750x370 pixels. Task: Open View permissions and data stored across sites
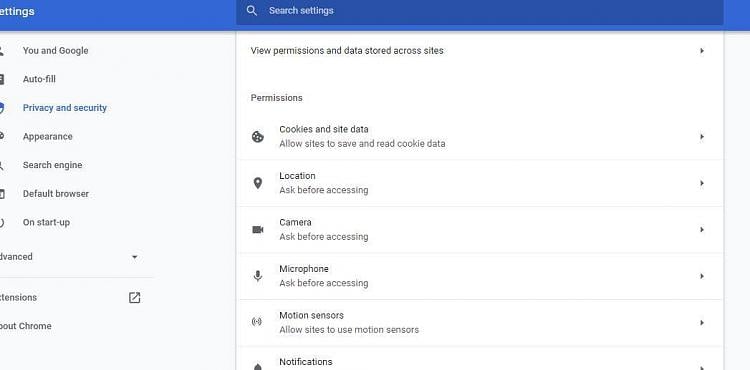click(480, 51)
